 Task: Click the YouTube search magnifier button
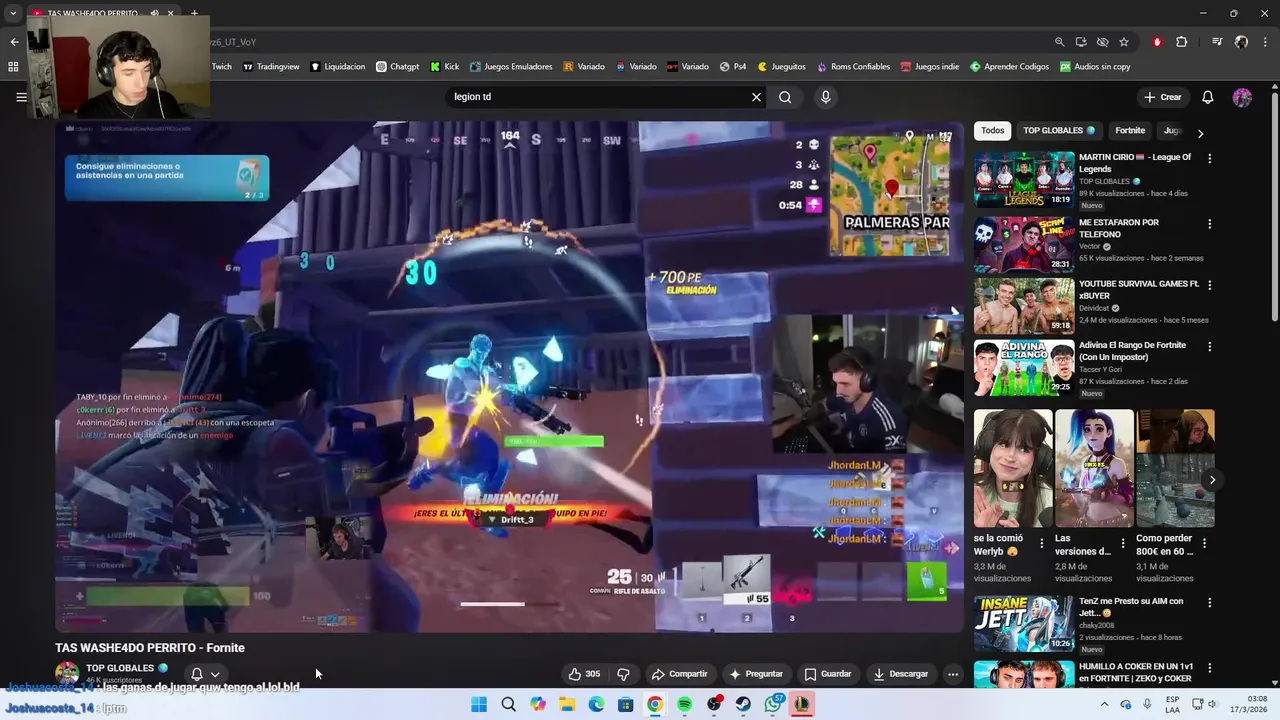pyautogui.click(x=785, y=97)
